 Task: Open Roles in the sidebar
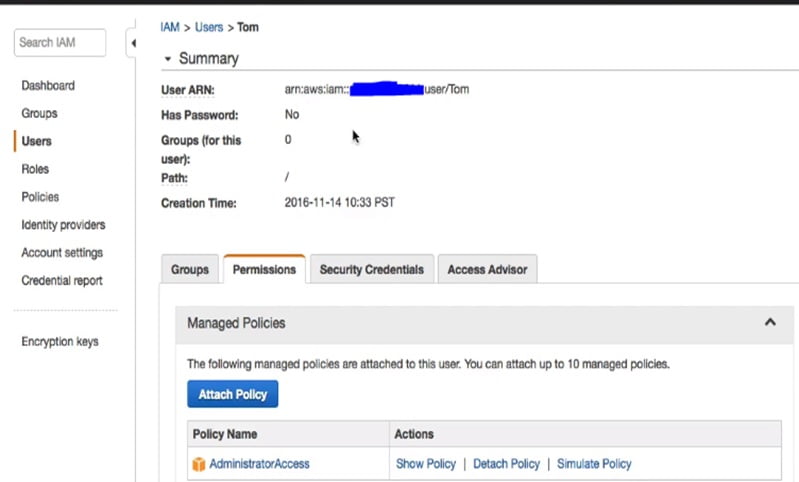pyautogui.click(x=35, y=169)
